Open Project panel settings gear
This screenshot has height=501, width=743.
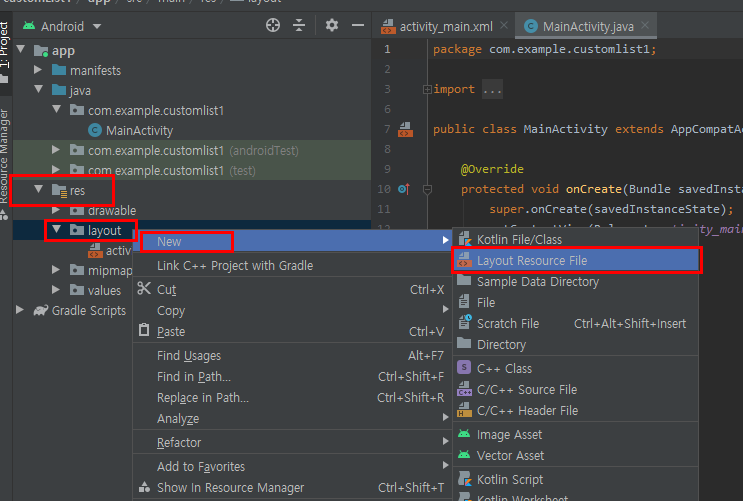[332, 25]
